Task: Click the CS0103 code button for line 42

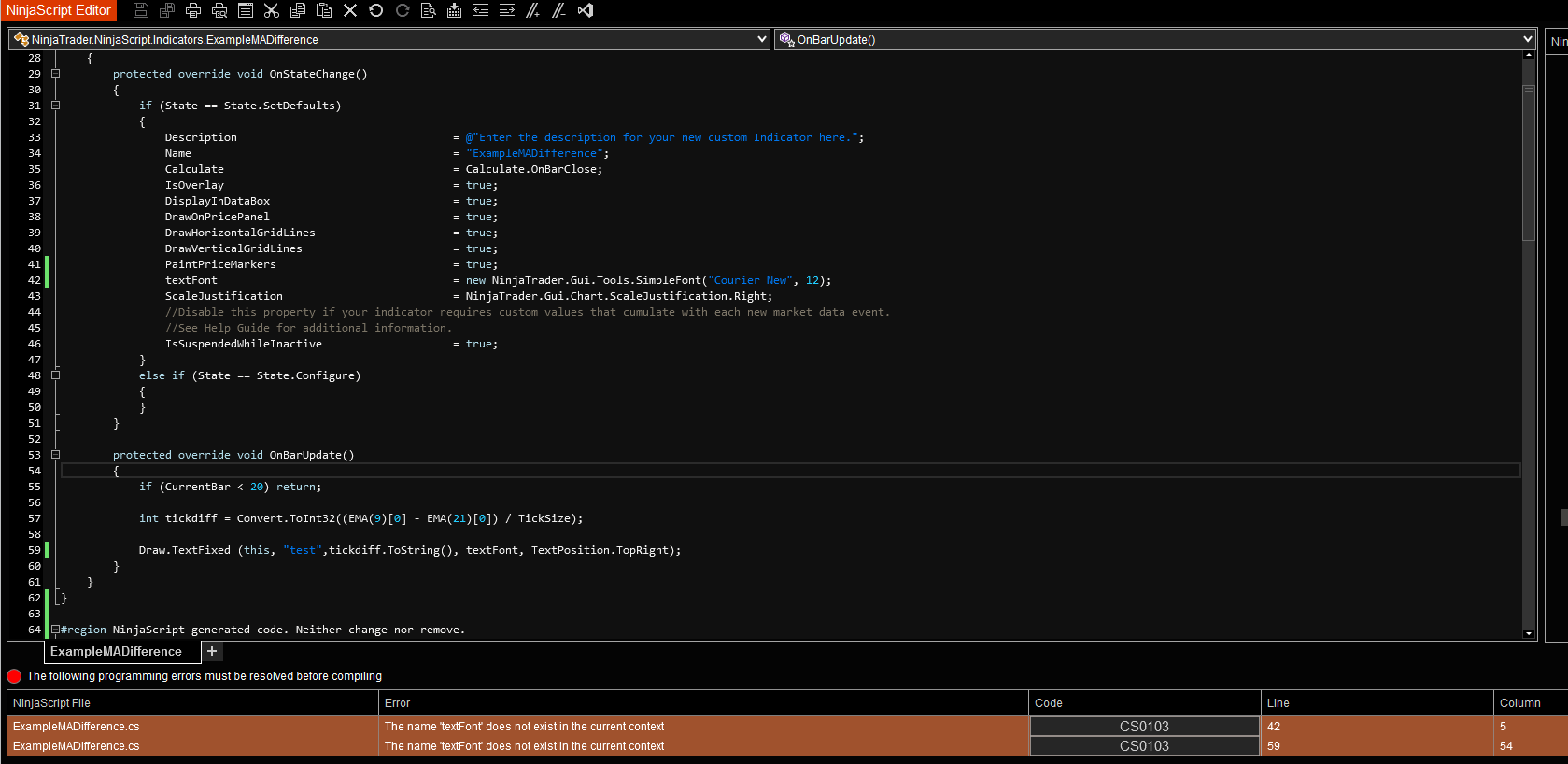Action: (1144, 727)
